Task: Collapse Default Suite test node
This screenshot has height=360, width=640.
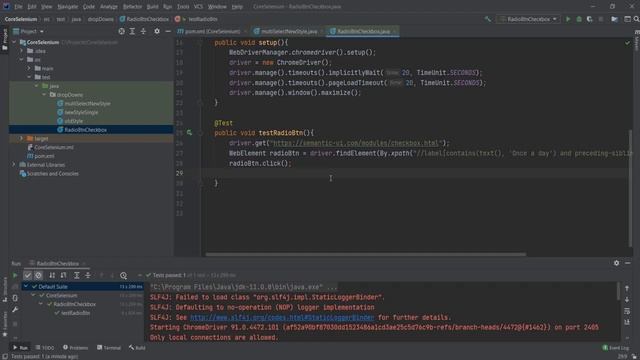Action: point(27,287)
